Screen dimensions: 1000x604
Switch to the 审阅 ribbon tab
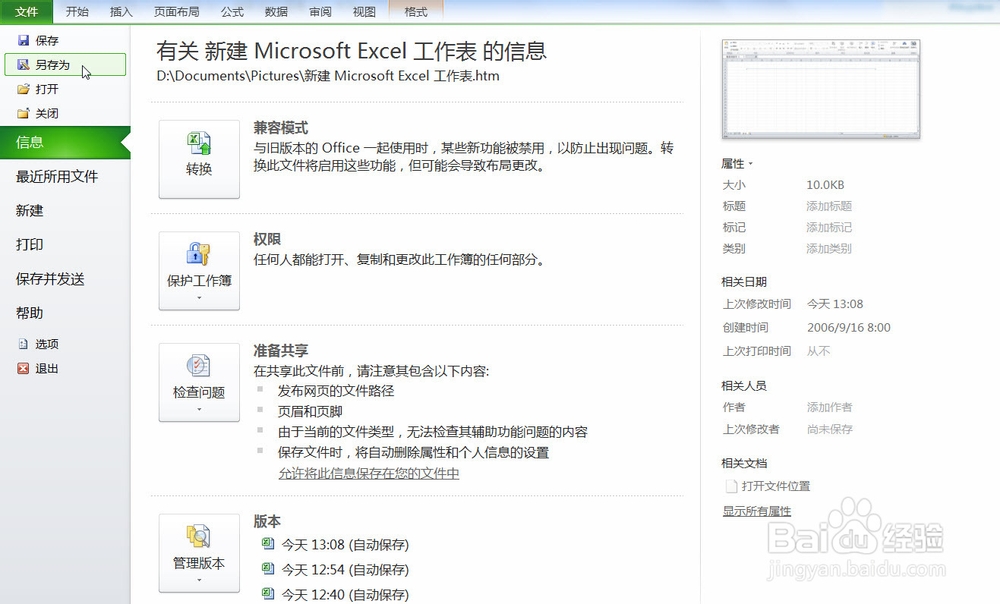[320, 11]
